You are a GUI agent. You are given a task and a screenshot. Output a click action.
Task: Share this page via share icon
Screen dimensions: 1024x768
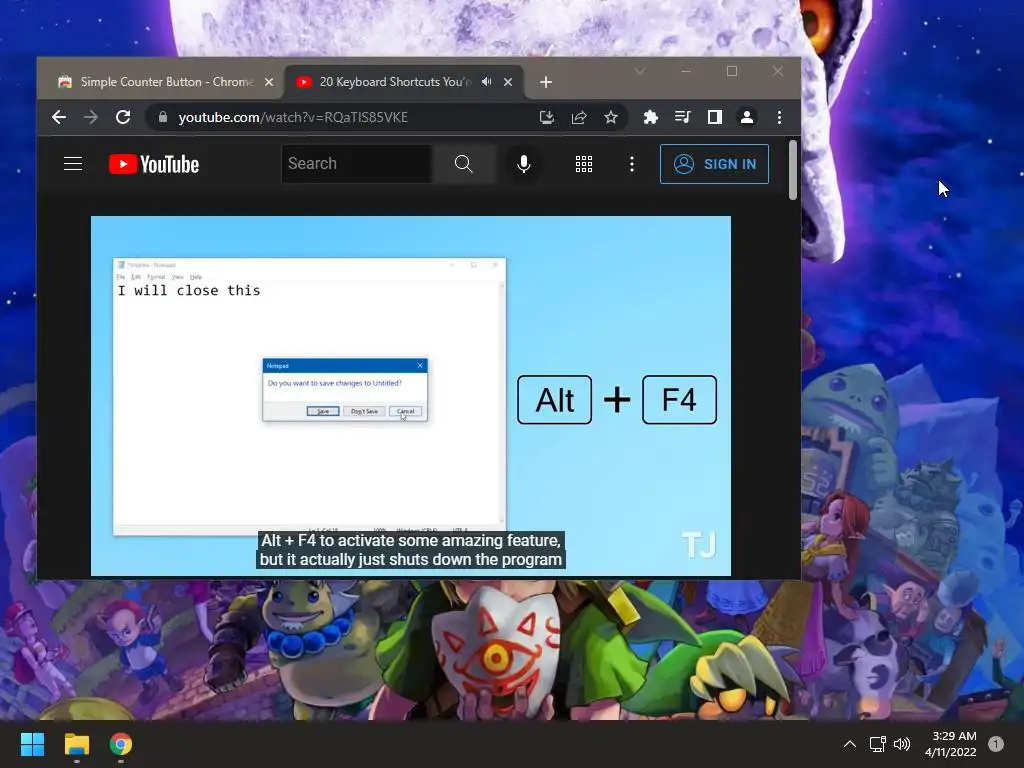tap(579, 117)
